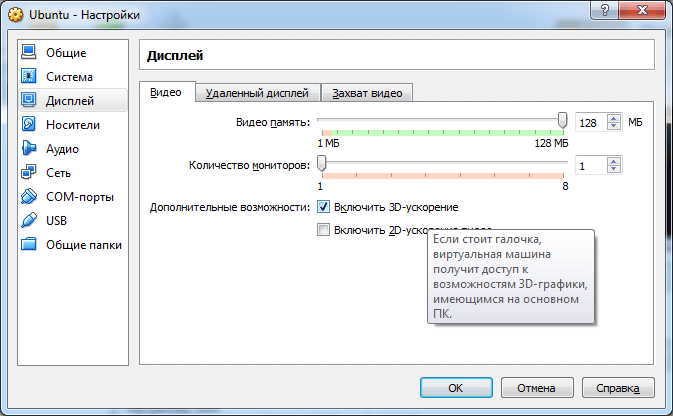
Task: Click the USB plug icon
Action: coord(29,220)
